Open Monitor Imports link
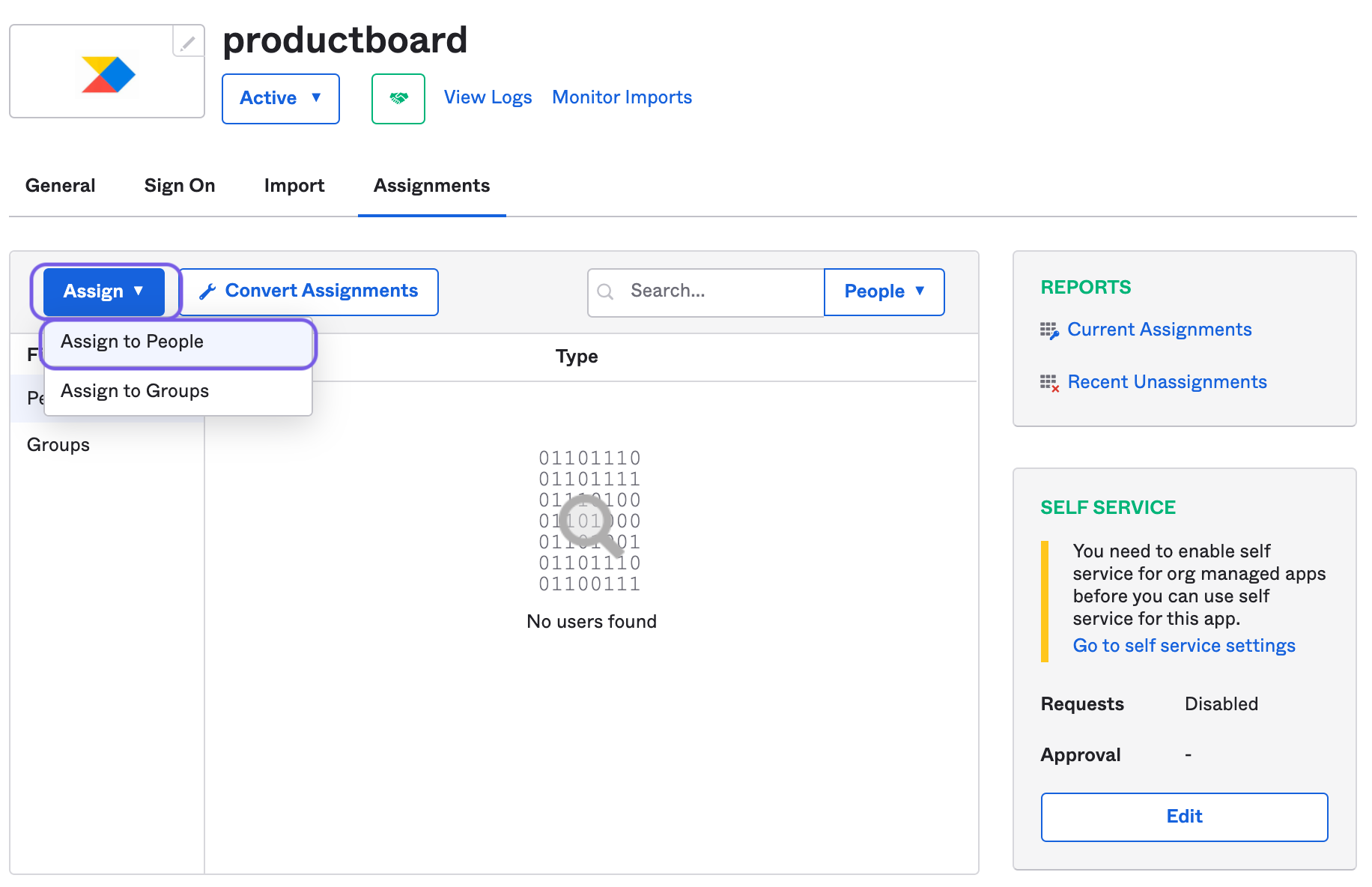 click(622, 97)
